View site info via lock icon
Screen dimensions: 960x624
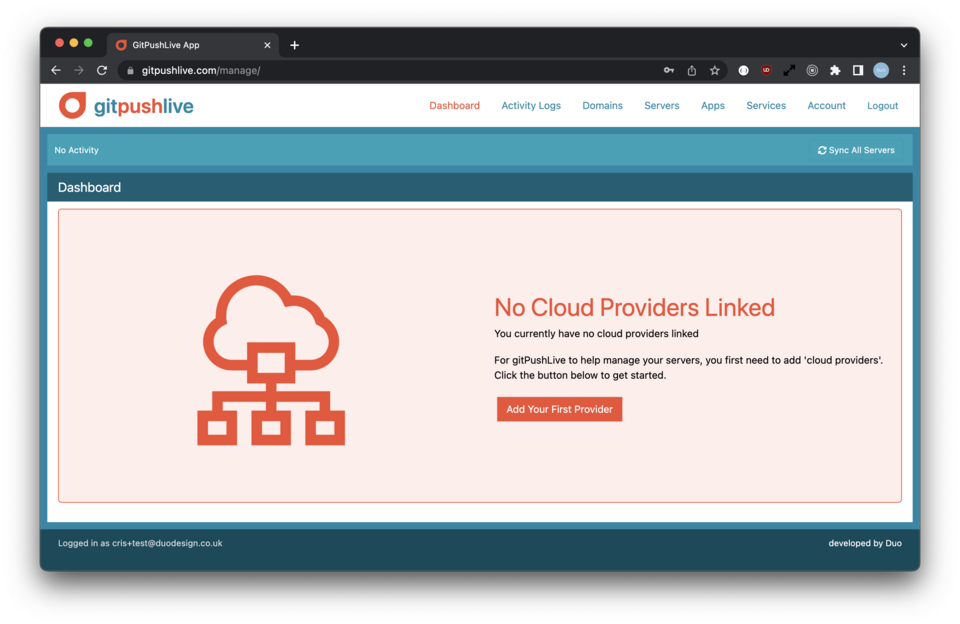pyautogui.click(x=130, y=70)
